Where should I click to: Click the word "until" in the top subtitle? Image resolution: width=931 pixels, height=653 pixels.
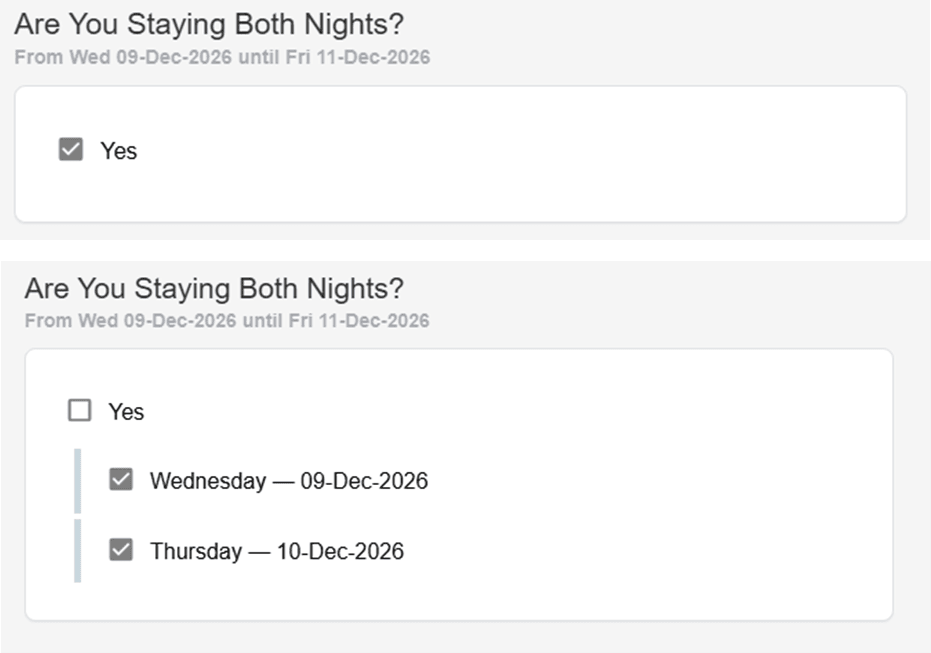[x=258, y=57]
